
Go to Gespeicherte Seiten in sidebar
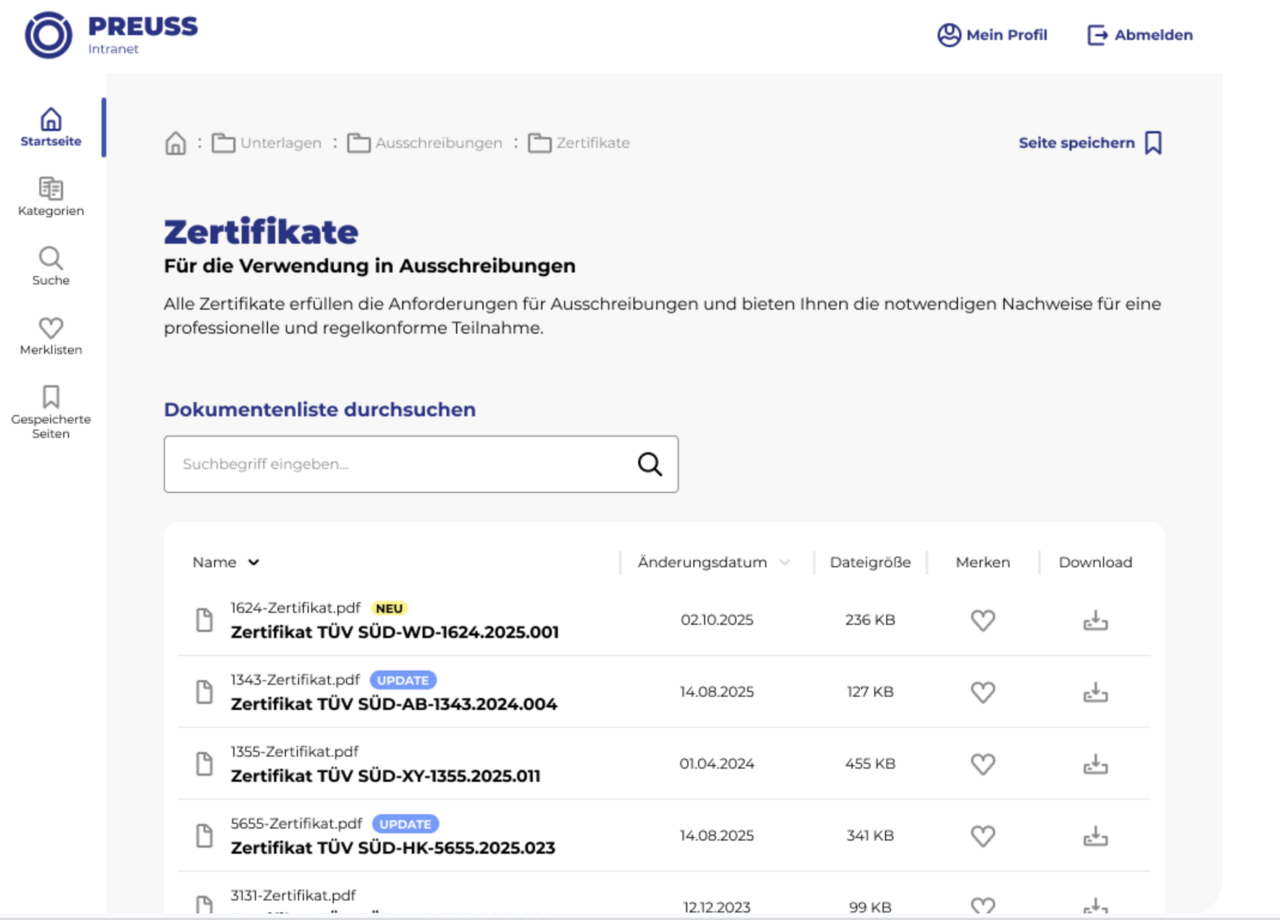click(x=51, y=411)
